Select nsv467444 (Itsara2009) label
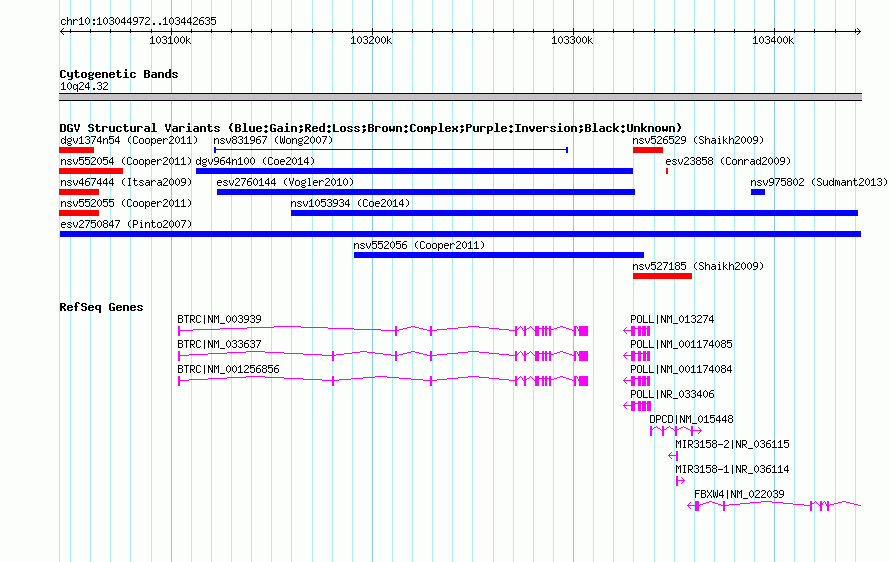The height and width of the screenshot is (562, 890). [126, 182]
